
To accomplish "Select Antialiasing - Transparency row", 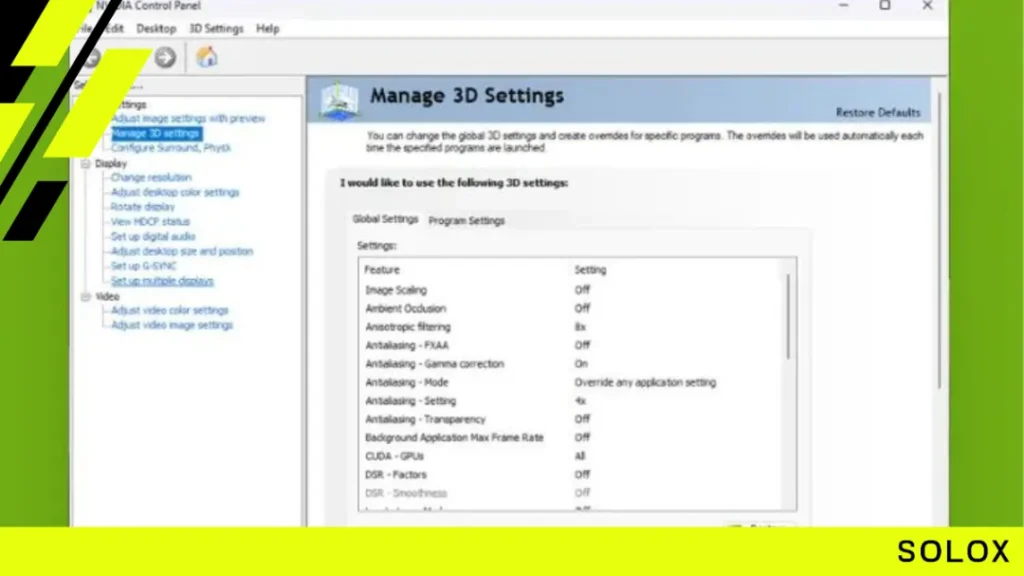I will click(571, 419).
